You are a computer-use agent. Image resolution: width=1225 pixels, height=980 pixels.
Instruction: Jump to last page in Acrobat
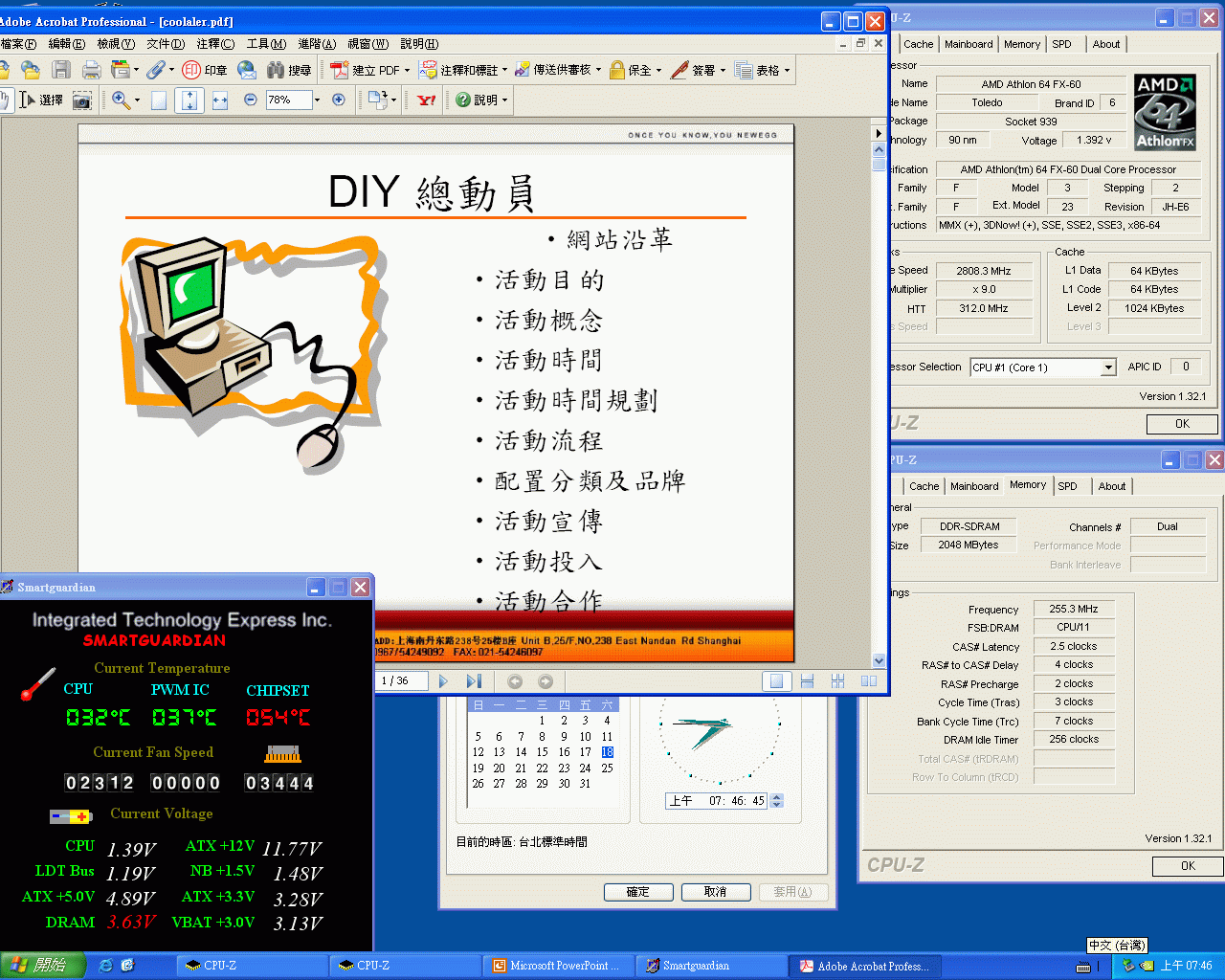click(474, 681)
